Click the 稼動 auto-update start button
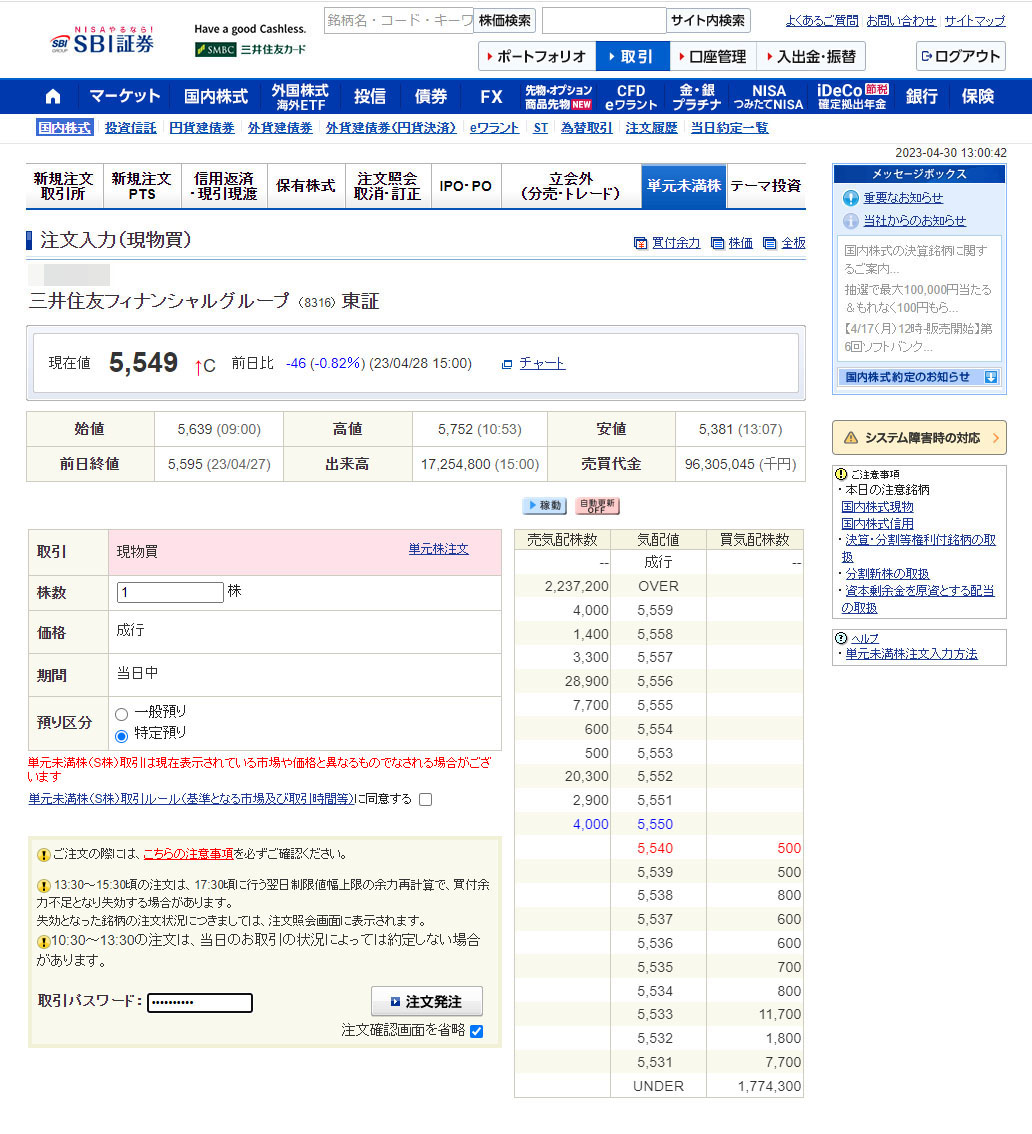This screenshot has height=1134, width=1032. point(544,506)
